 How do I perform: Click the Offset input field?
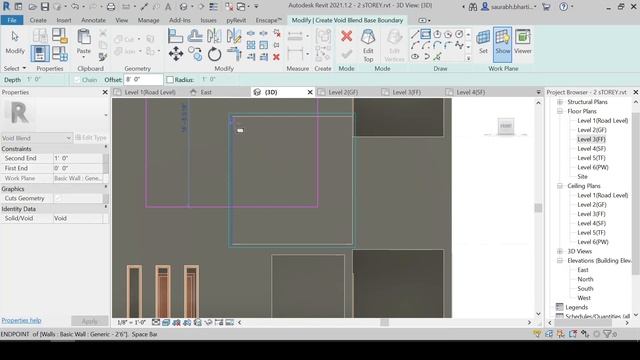(143, 80)
